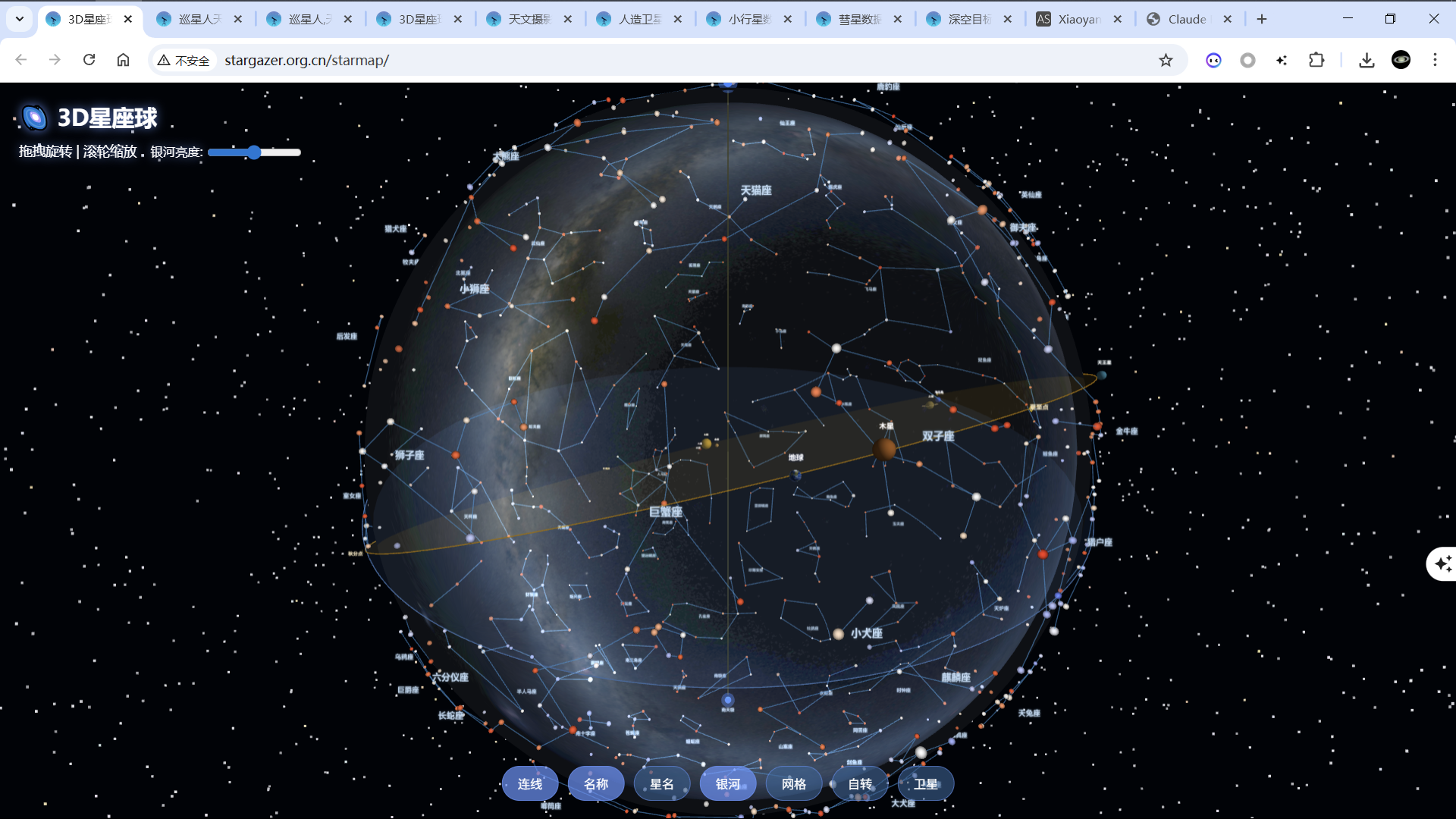Click the floating sparkle assistant button

(x=1442, y=563)
